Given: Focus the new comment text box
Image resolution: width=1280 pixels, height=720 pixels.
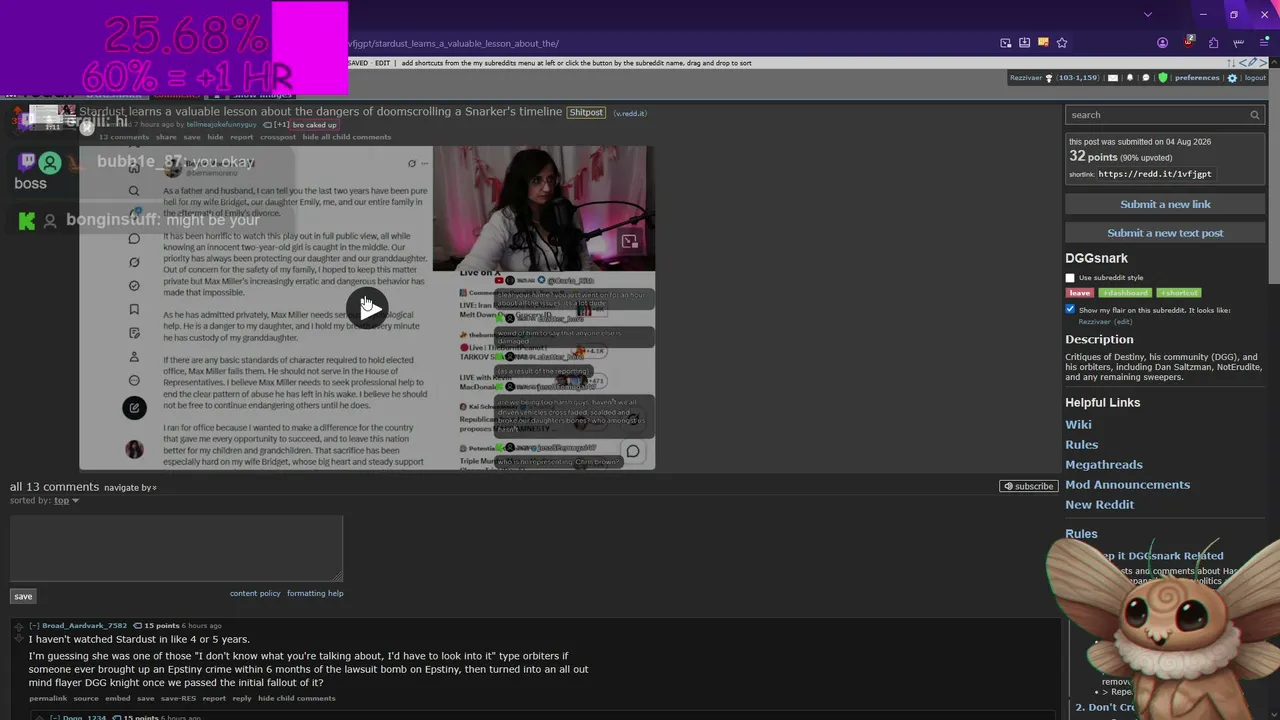Looking at the screenshot, I should point(176,548).
